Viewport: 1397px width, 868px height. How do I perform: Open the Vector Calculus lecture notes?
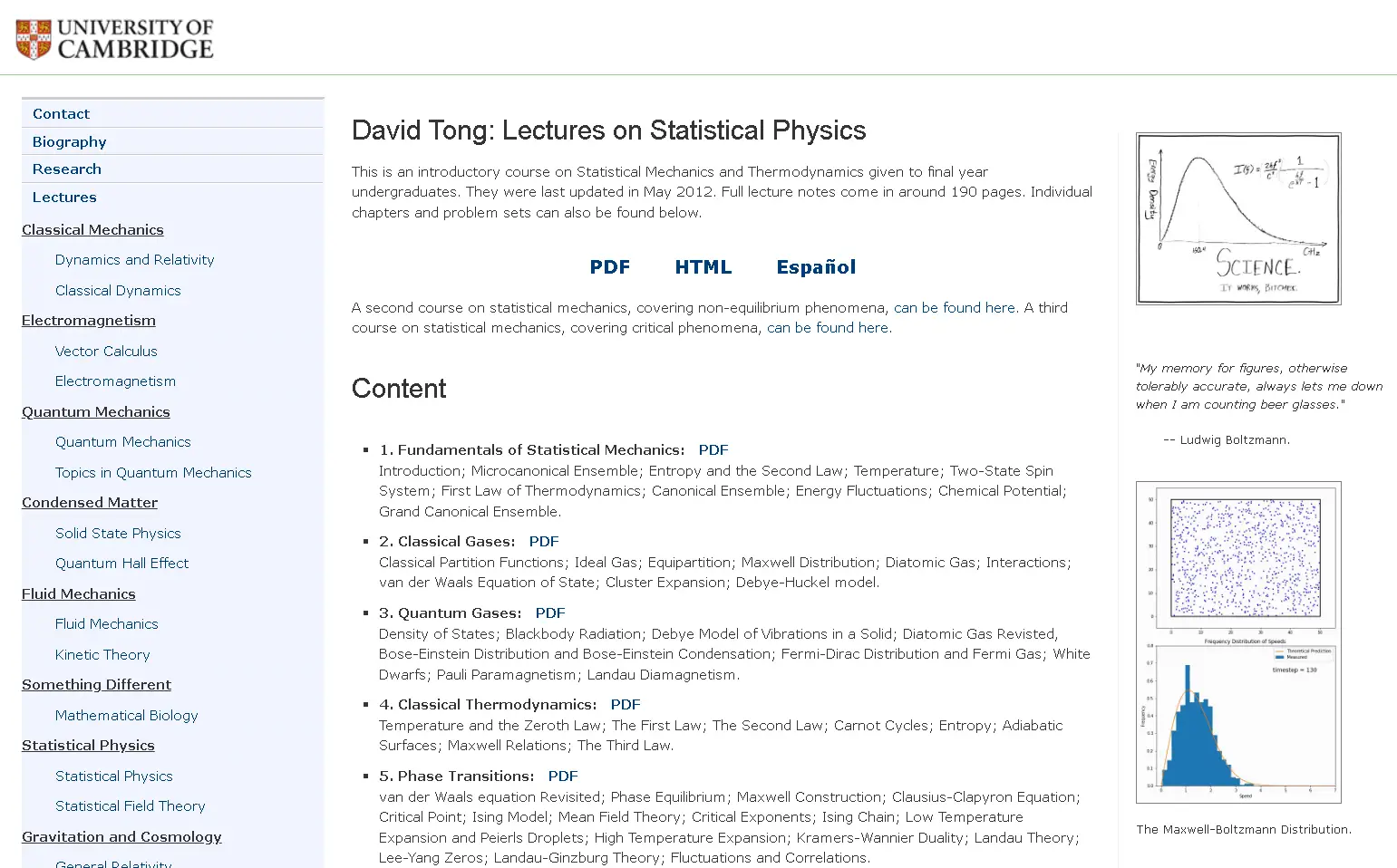pos(106,351)
